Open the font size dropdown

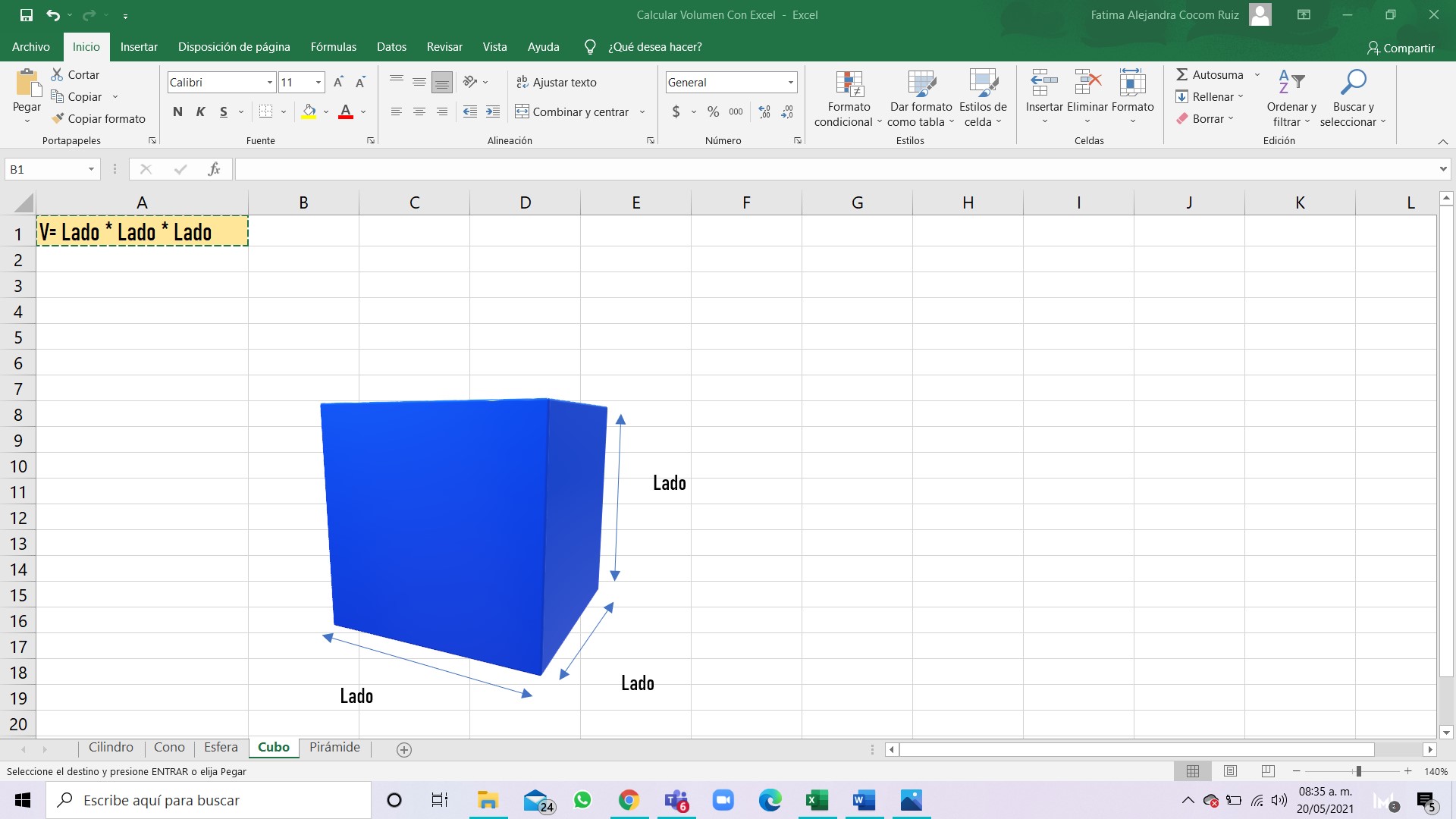point(318,82)
